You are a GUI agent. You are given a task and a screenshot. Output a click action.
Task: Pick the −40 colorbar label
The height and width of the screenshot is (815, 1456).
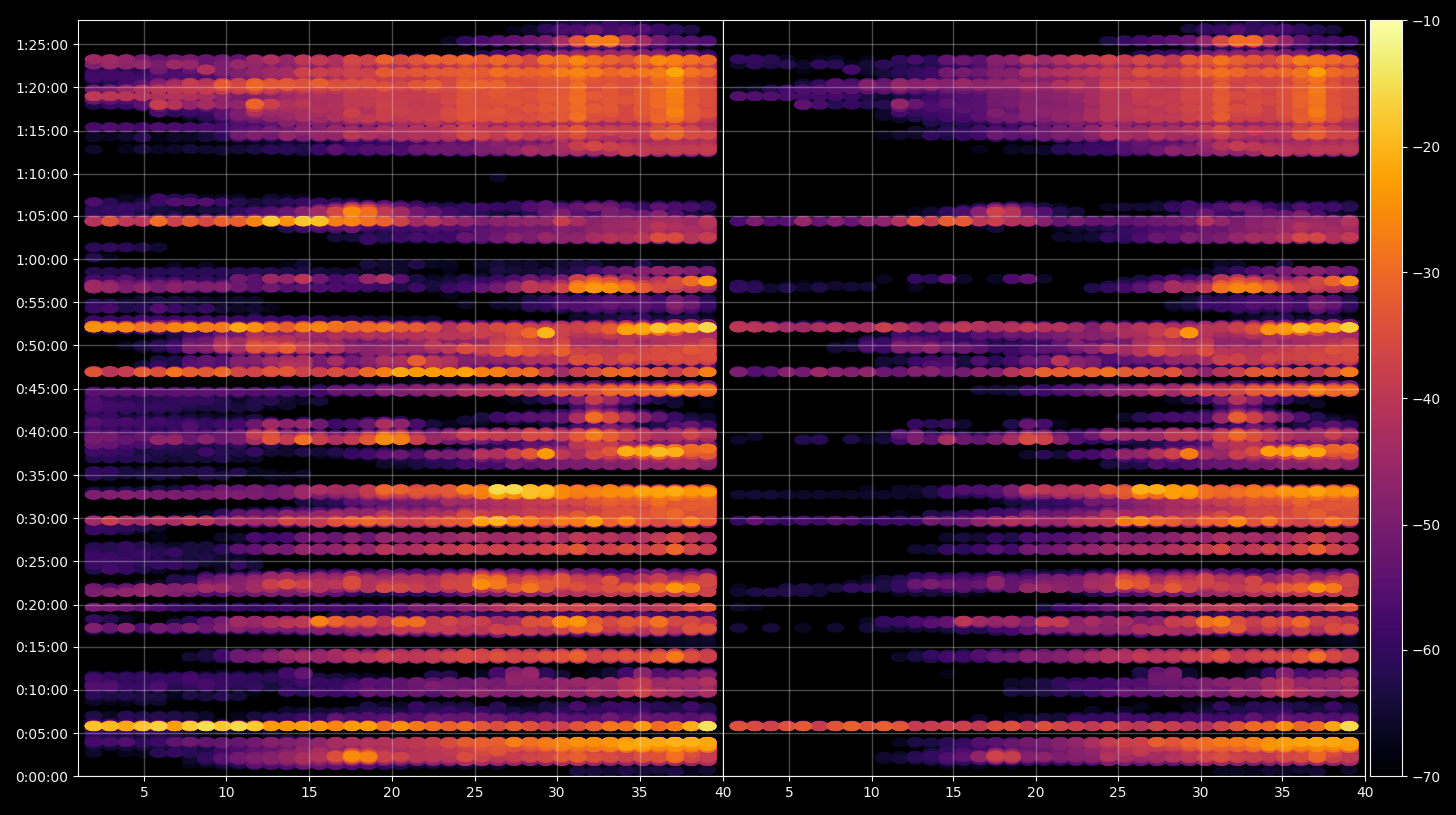[x=1426, y=399]
